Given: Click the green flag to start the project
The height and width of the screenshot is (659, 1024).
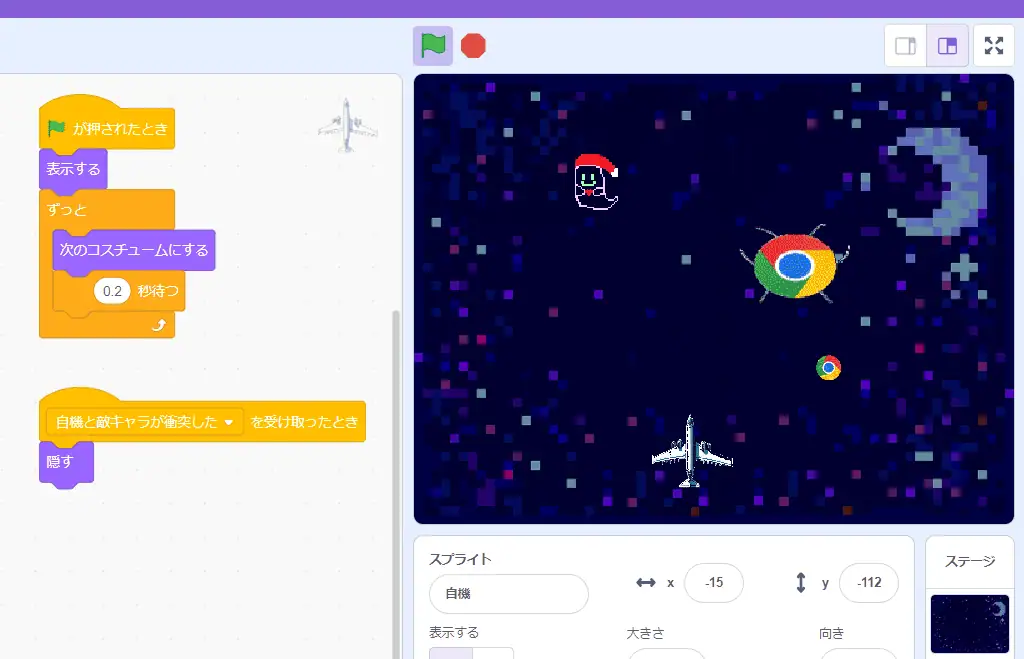Looking at the screenshot, I should [432, 46].
